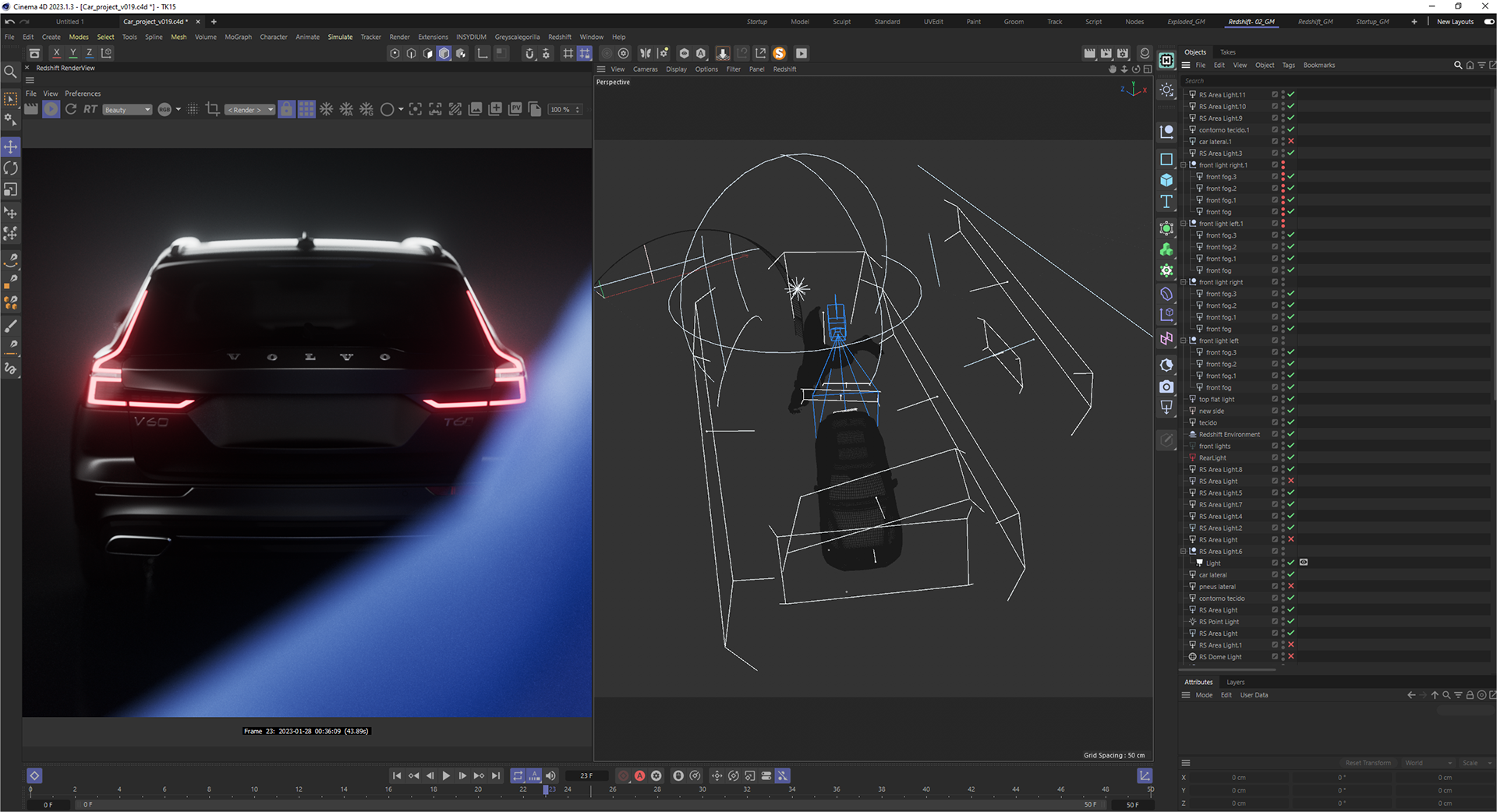Screen dimensions: 1497x812
Task: Add a Camera object from the palette
Action: coord(1166,387)
